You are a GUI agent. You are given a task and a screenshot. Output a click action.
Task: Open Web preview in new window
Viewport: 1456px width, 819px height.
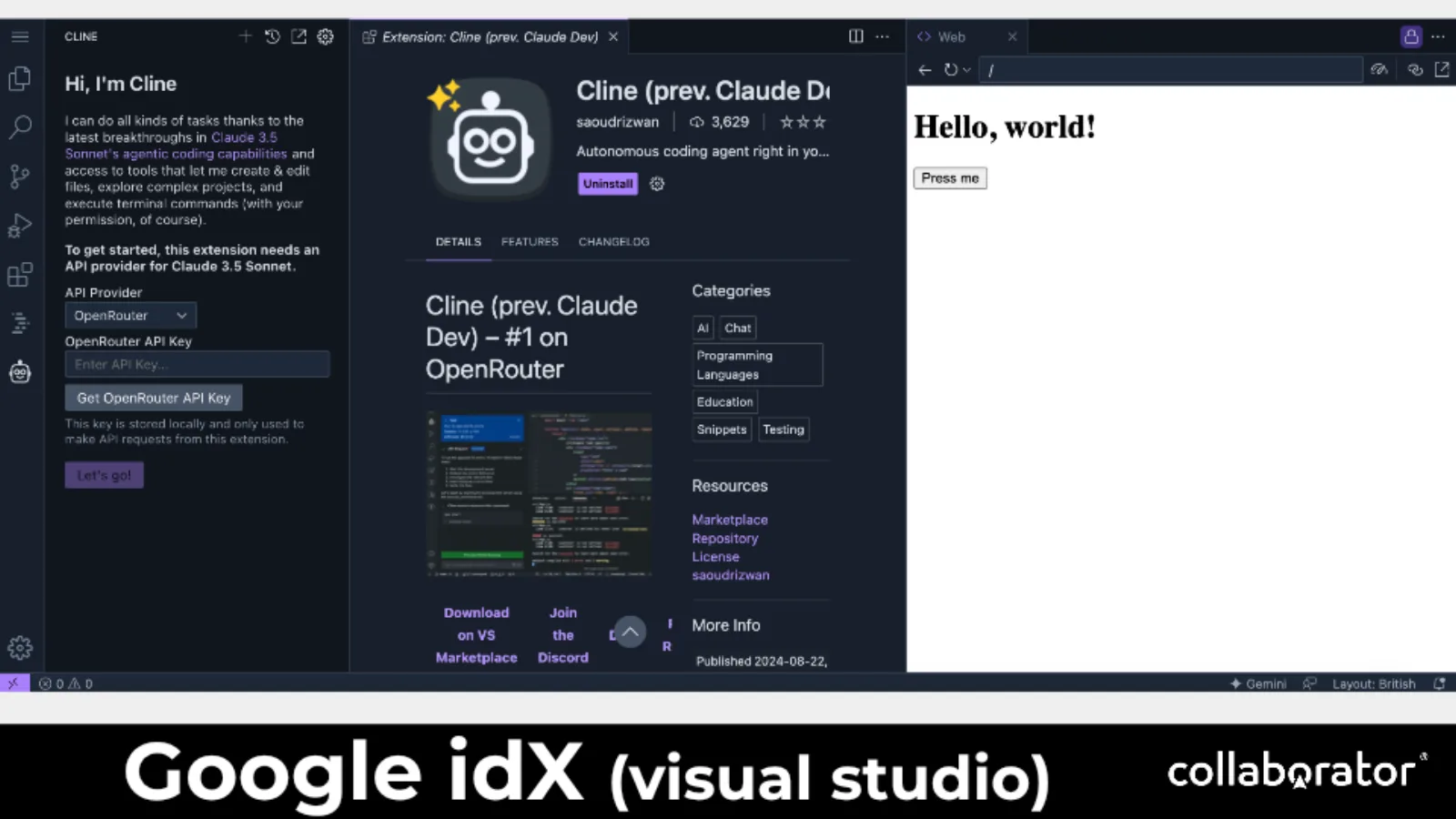(x=1441, y=70)
